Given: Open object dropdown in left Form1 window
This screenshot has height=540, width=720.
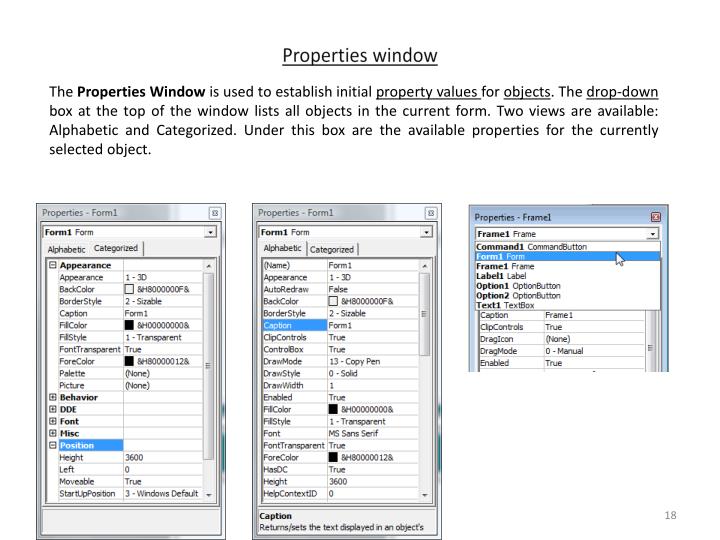Looking at the screenshot, I should pos(210,232).
